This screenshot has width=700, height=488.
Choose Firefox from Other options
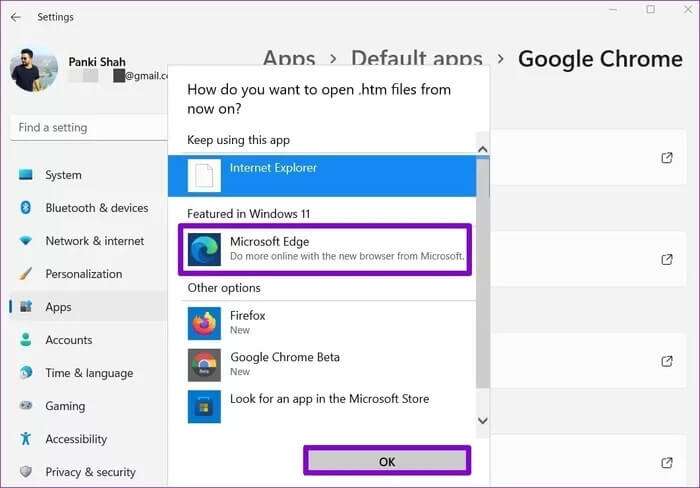pos(322,323)
